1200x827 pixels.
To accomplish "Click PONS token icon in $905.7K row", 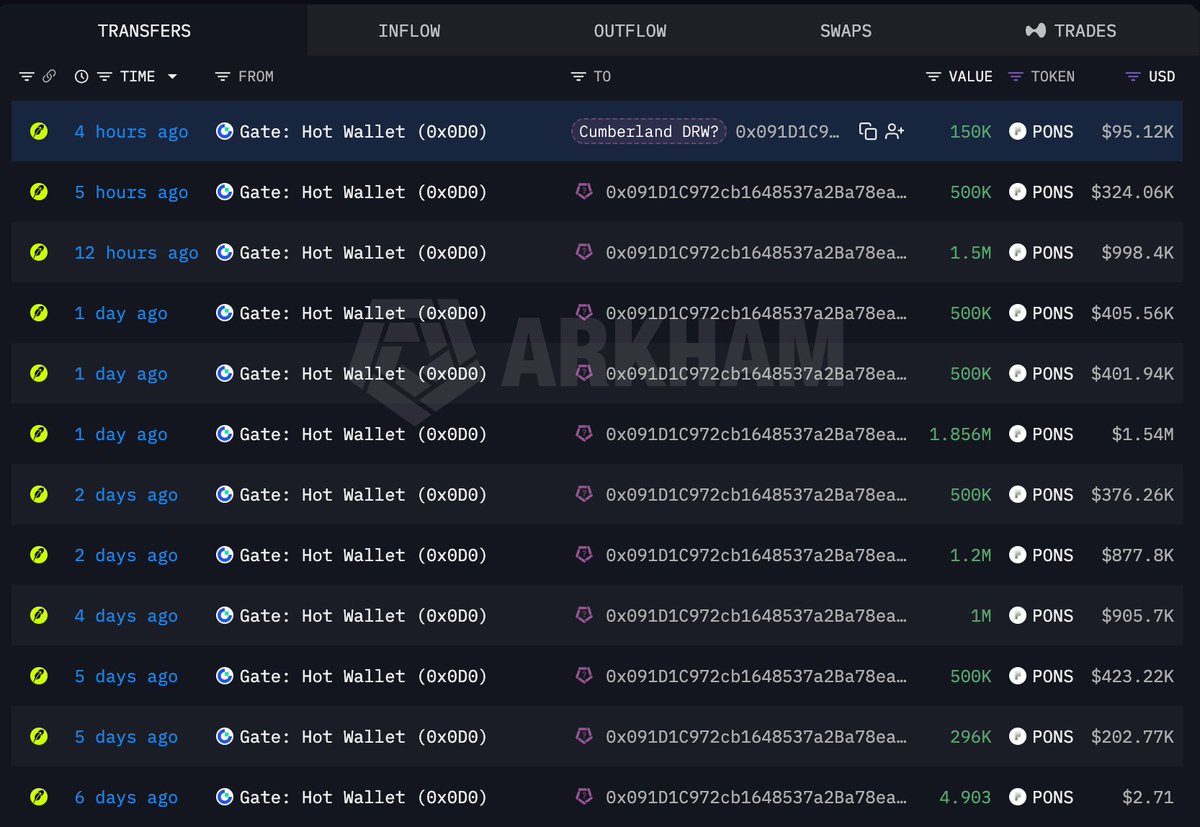I will 1017,616.
